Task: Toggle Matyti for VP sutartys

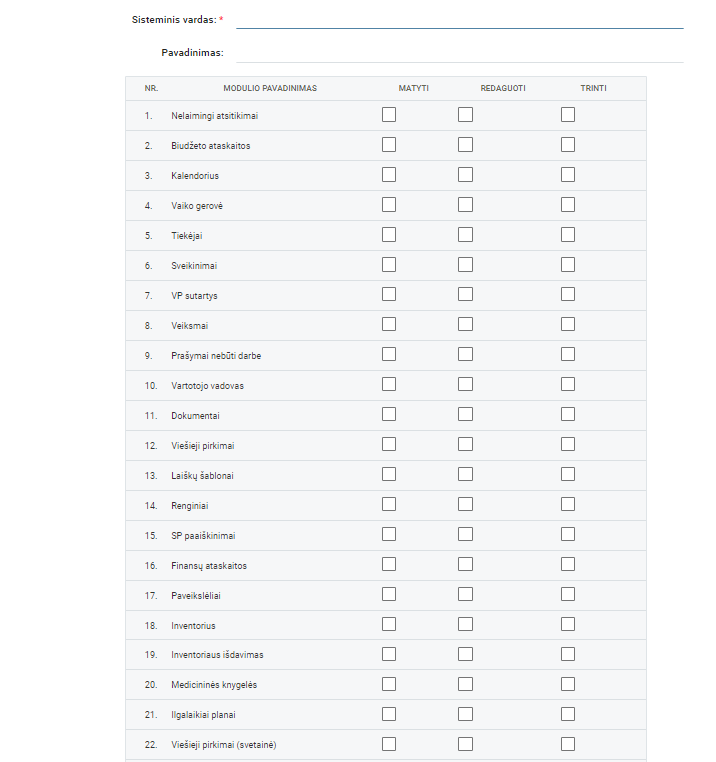Action: (389, 295)
